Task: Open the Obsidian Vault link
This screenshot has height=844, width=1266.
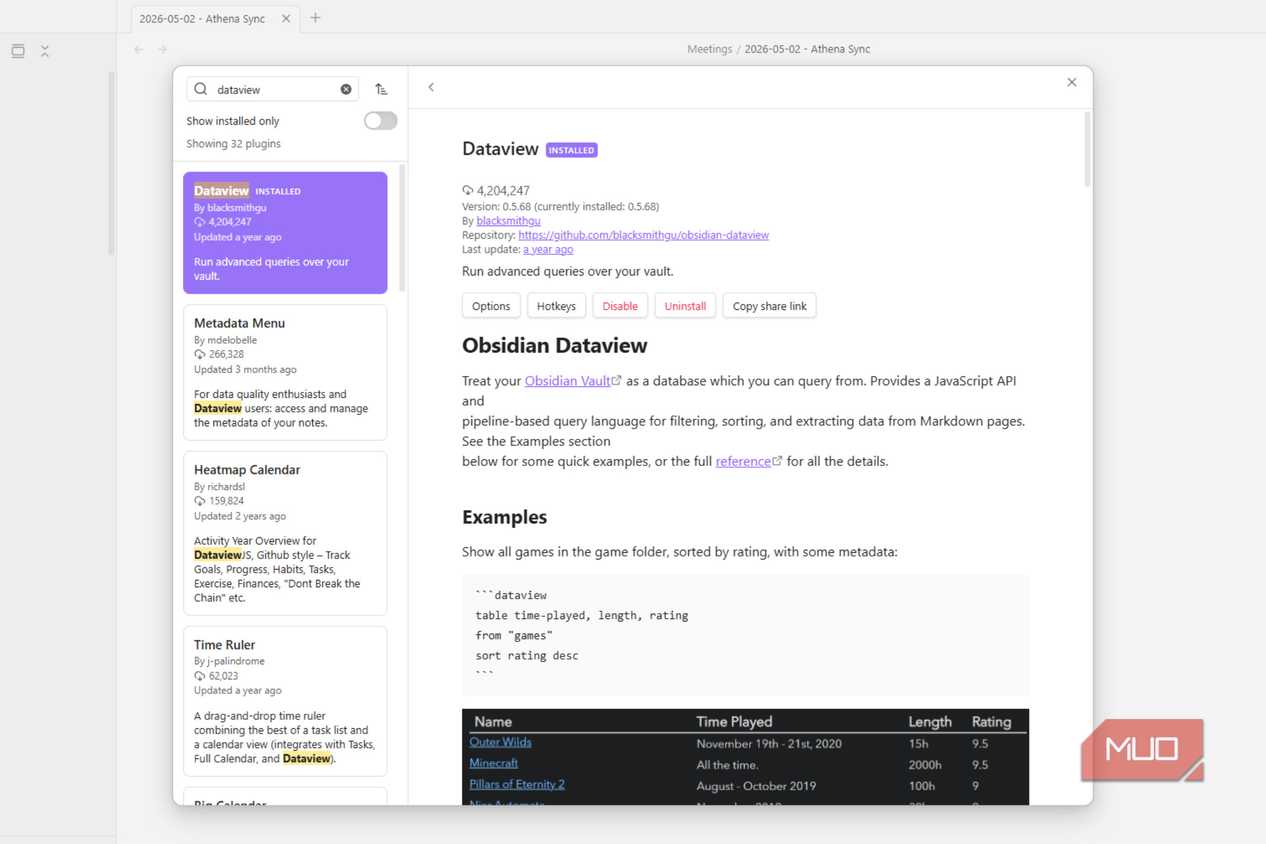Action: pos(573,381)
